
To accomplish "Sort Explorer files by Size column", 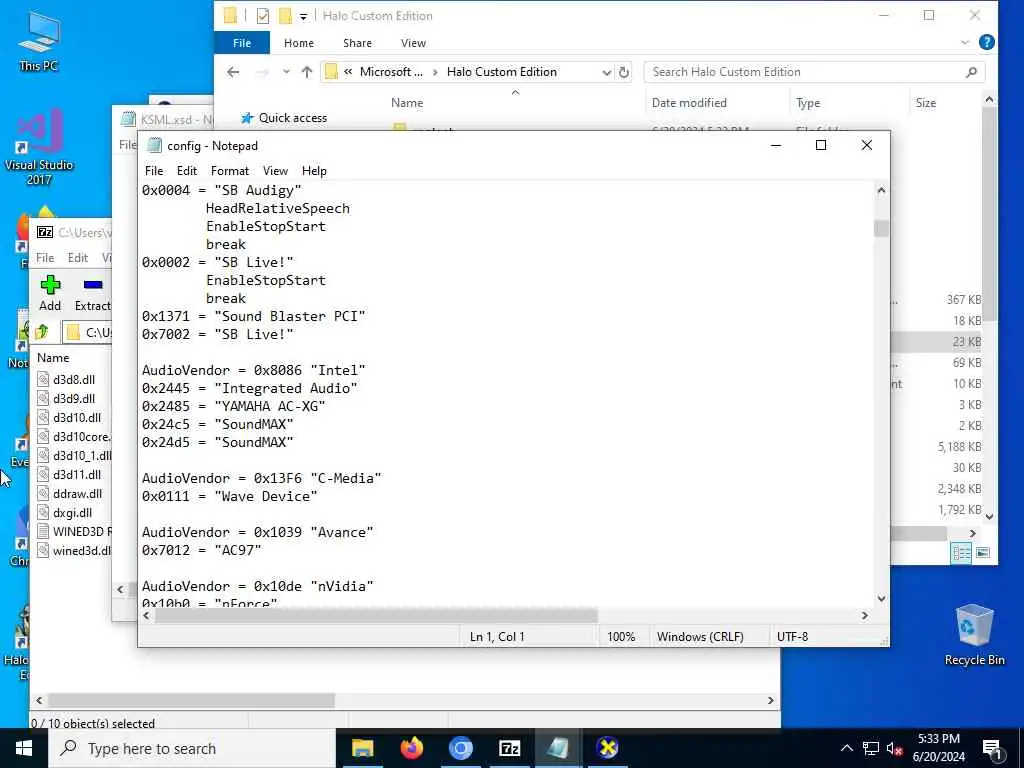I will pos(925,103).
